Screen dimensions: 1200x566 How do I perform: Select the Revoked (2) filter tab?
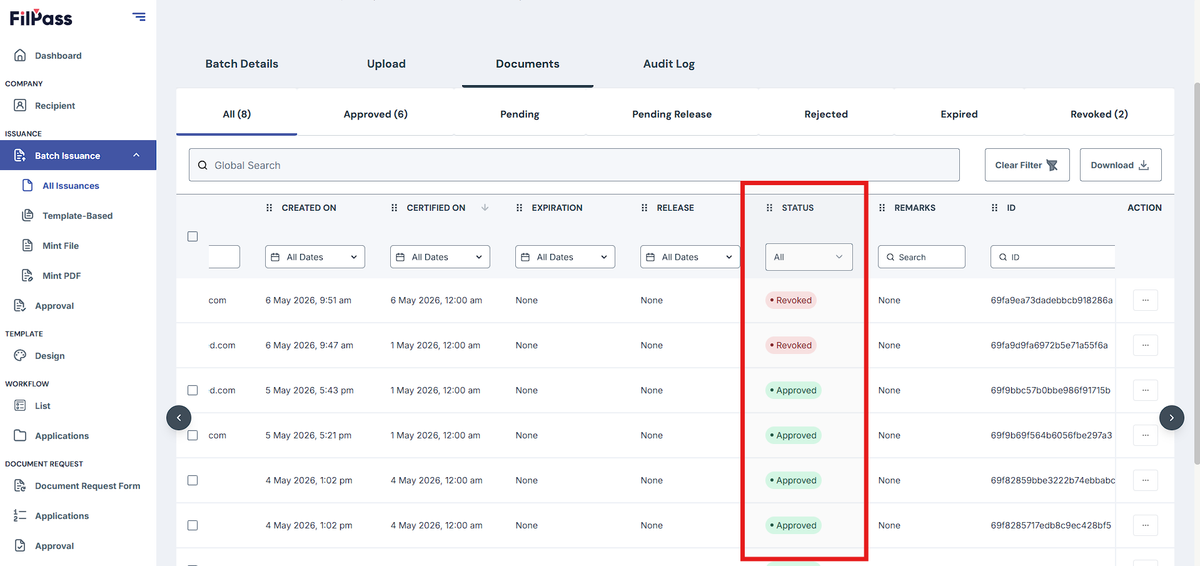1099,114
